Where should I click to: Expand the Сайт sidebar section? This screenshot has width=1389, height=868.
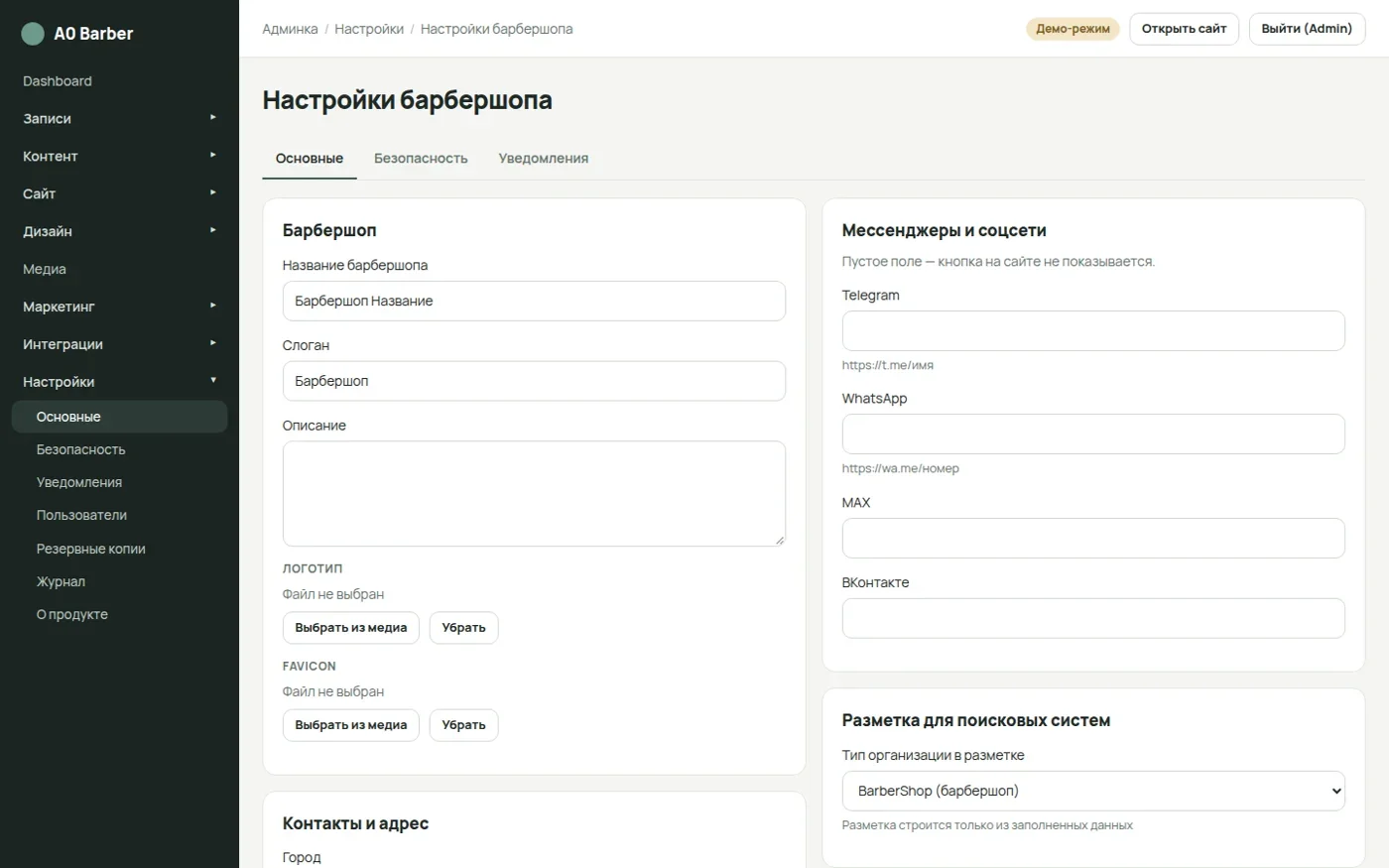coord(119,193)
